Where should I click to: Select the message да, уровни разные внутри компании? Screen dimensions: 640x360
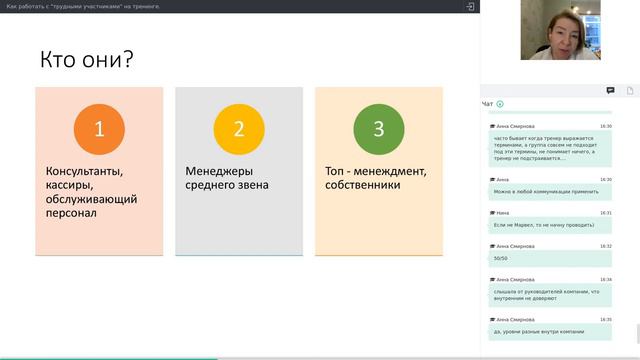550,332
